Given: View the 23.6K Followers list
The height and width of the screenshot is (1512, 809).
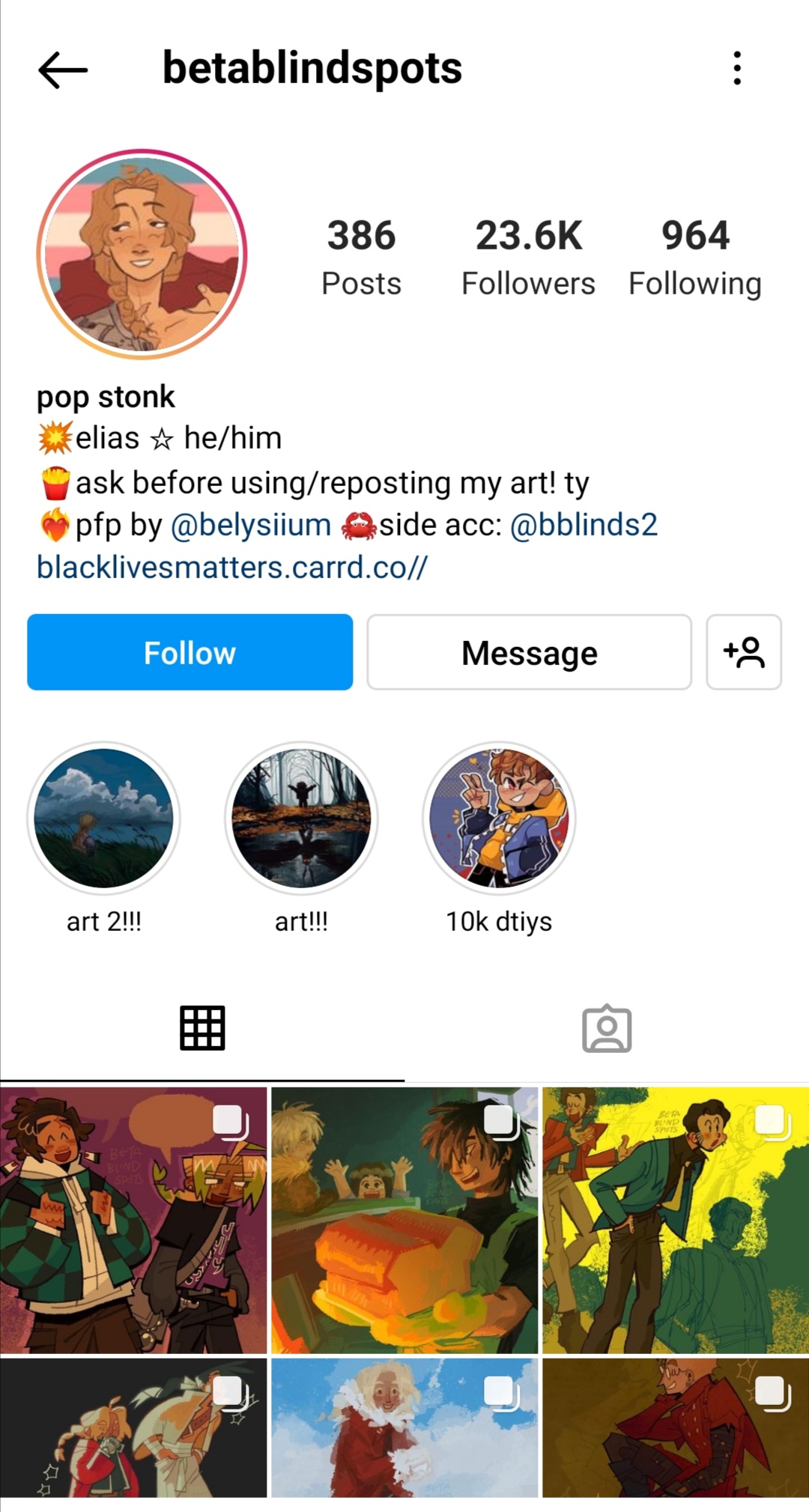Looking at the screenshot, I should 528,258.
